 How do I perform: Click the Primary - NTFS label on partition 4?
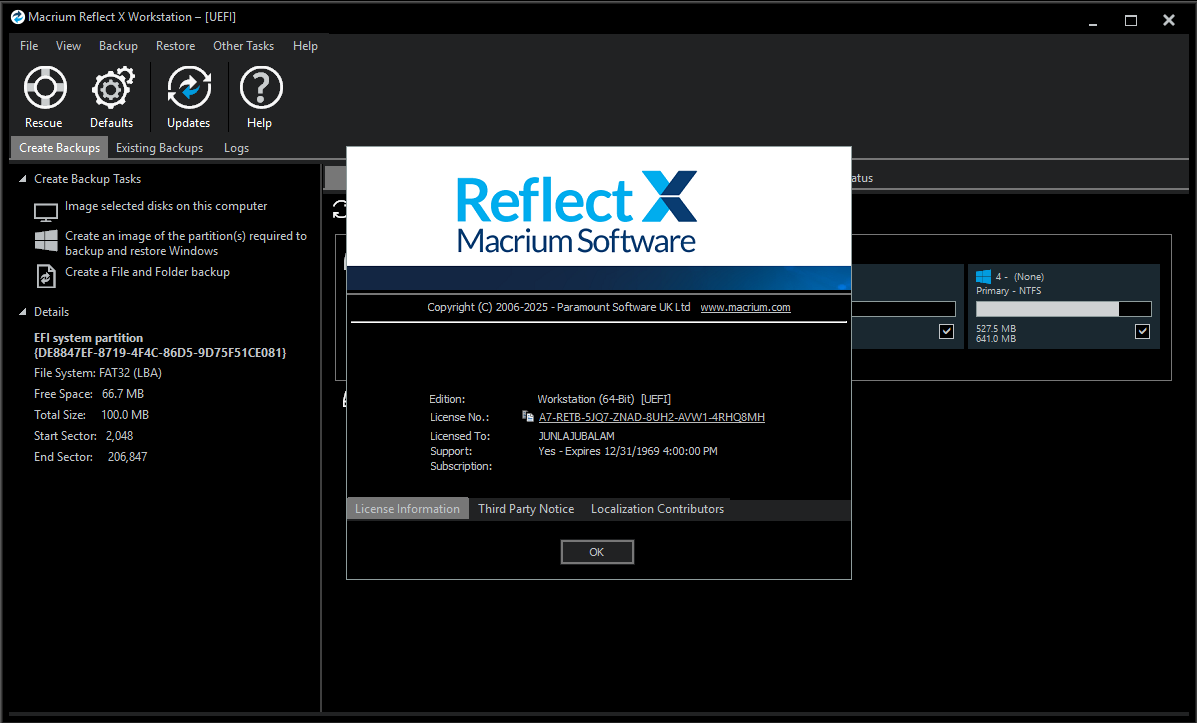pyautogui.click(x=1008, y=291)
